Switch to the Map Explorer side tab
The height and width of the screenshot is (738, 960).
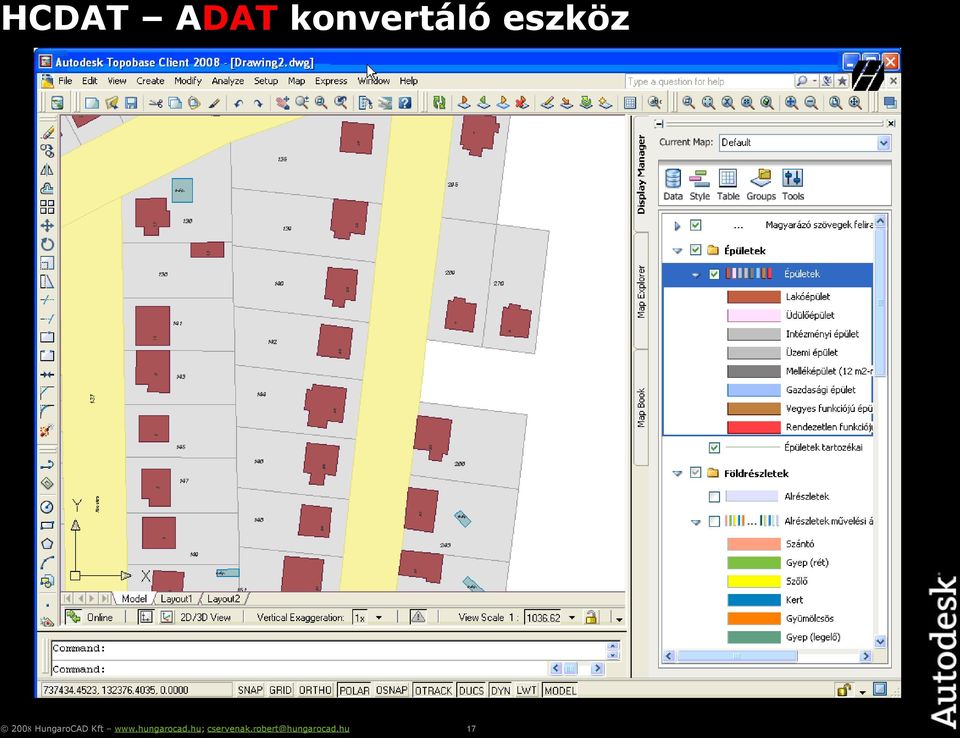[641, 292]
